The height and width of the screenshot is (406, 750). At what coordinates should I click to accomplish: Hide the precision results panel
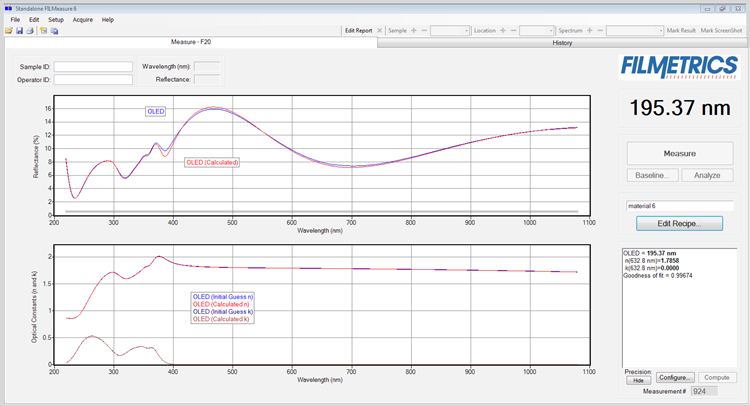(639, 381)
